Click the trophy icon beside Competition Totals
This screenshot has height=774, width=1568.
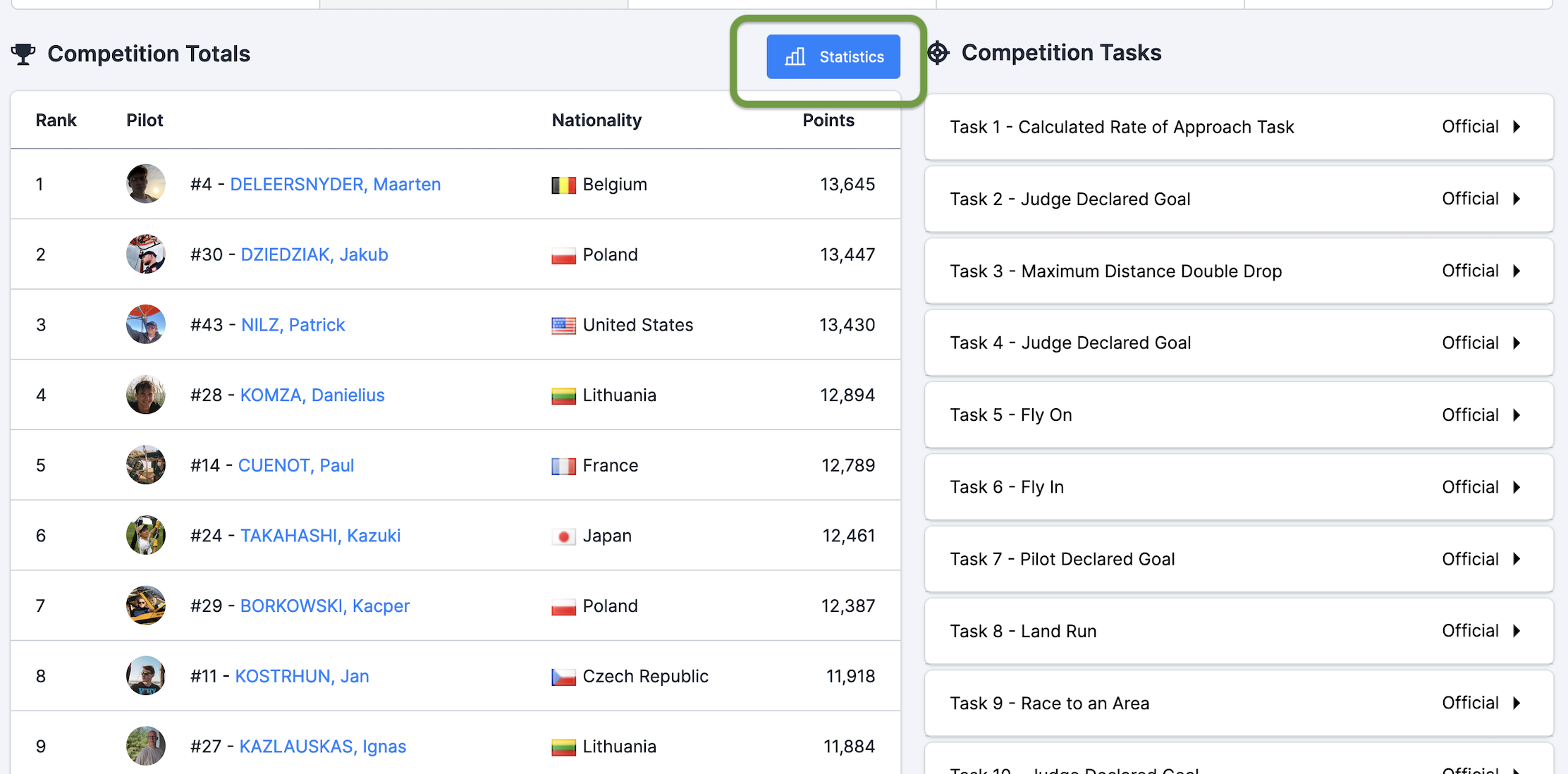[x=23, y=54]
